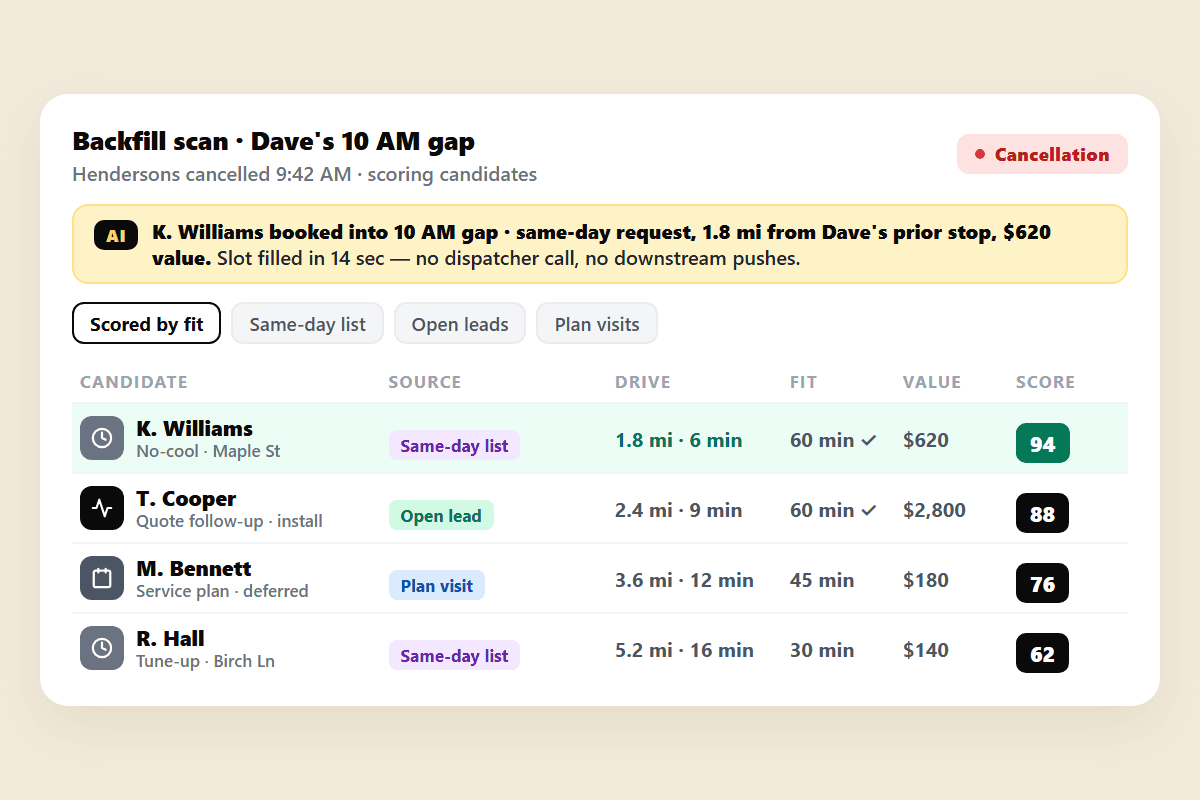1200x800 pixels.
Task: Click the Same-day list tag in R. Hall row
Action: (454, 656)
